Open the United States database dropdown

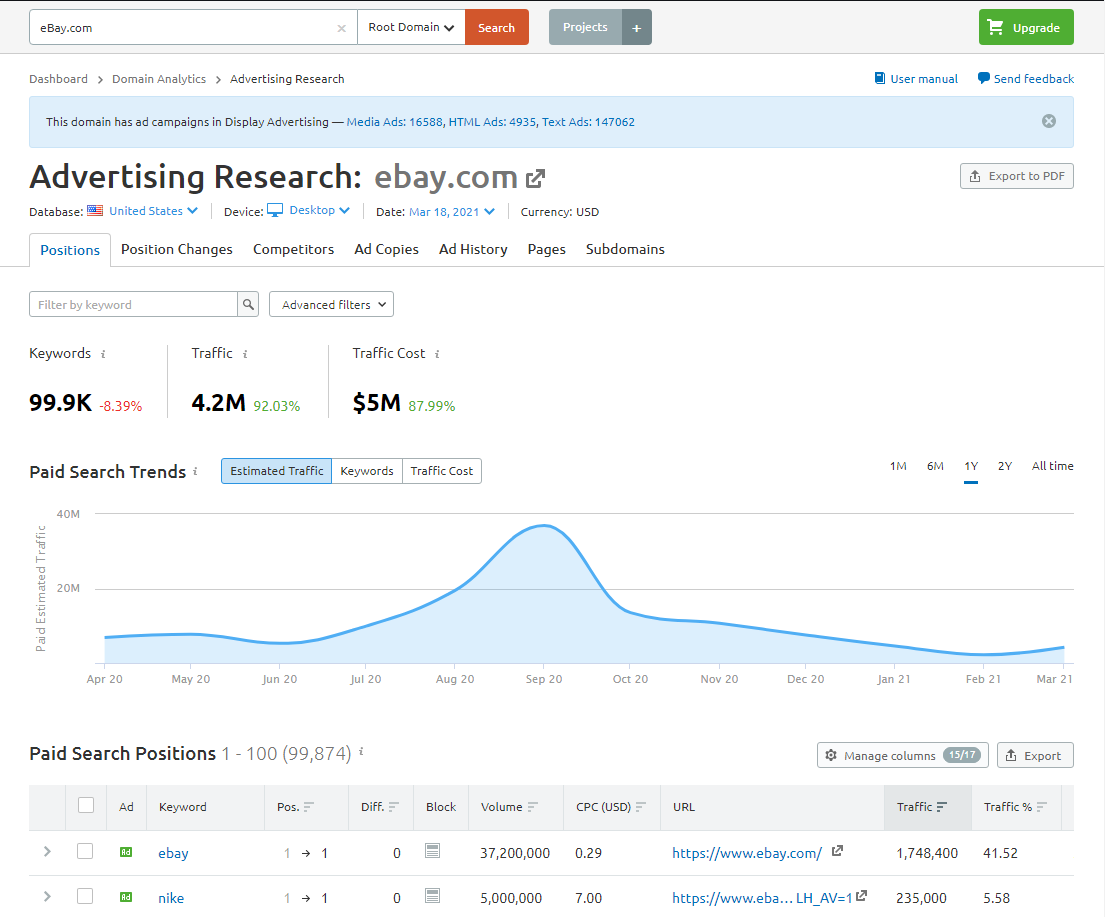(x=153, y=211)
